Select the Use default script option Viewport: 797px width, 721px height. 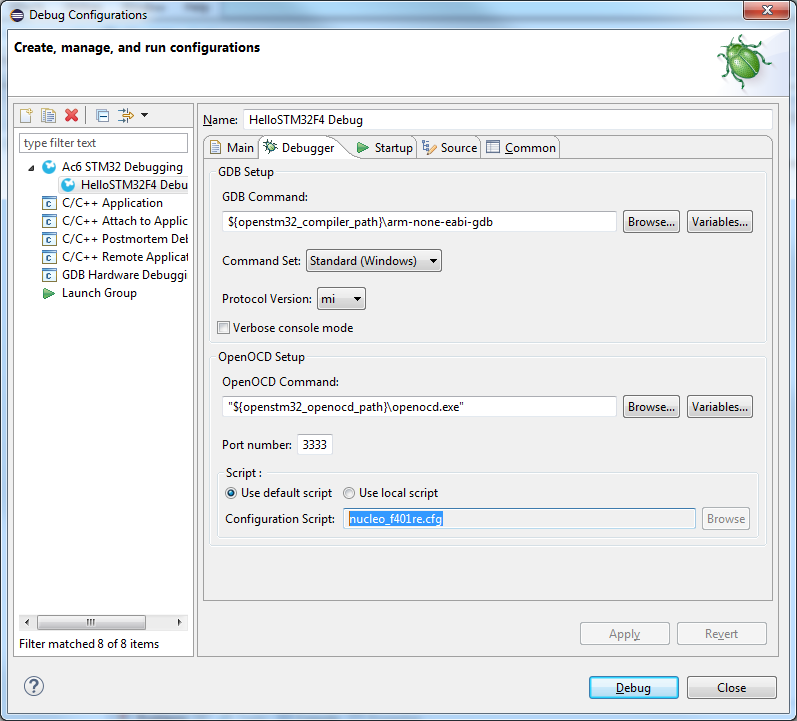231,493
